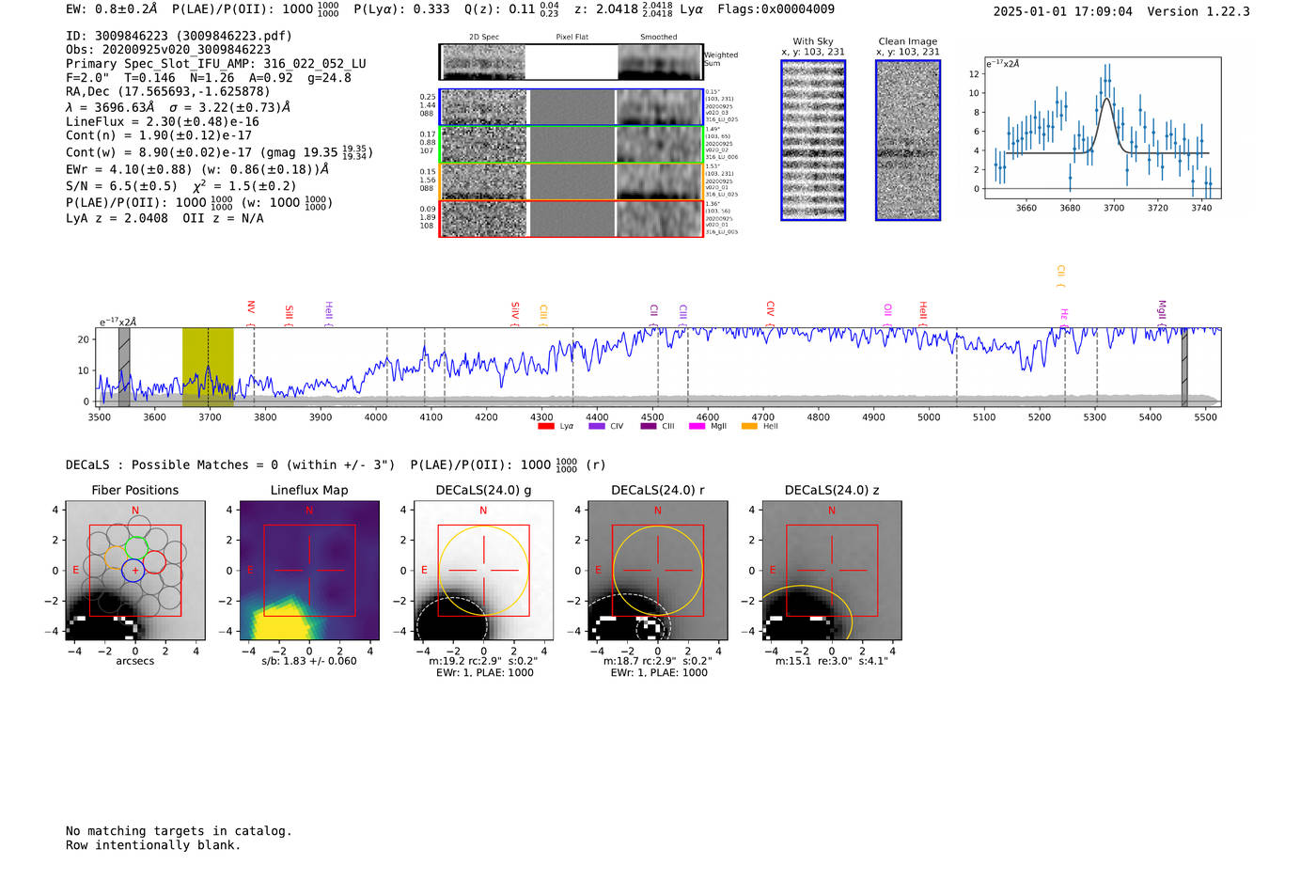Screen dimensions: 1316x896
Task: Click the orange HeII legend swatch
Action: [x=750, y=427]
